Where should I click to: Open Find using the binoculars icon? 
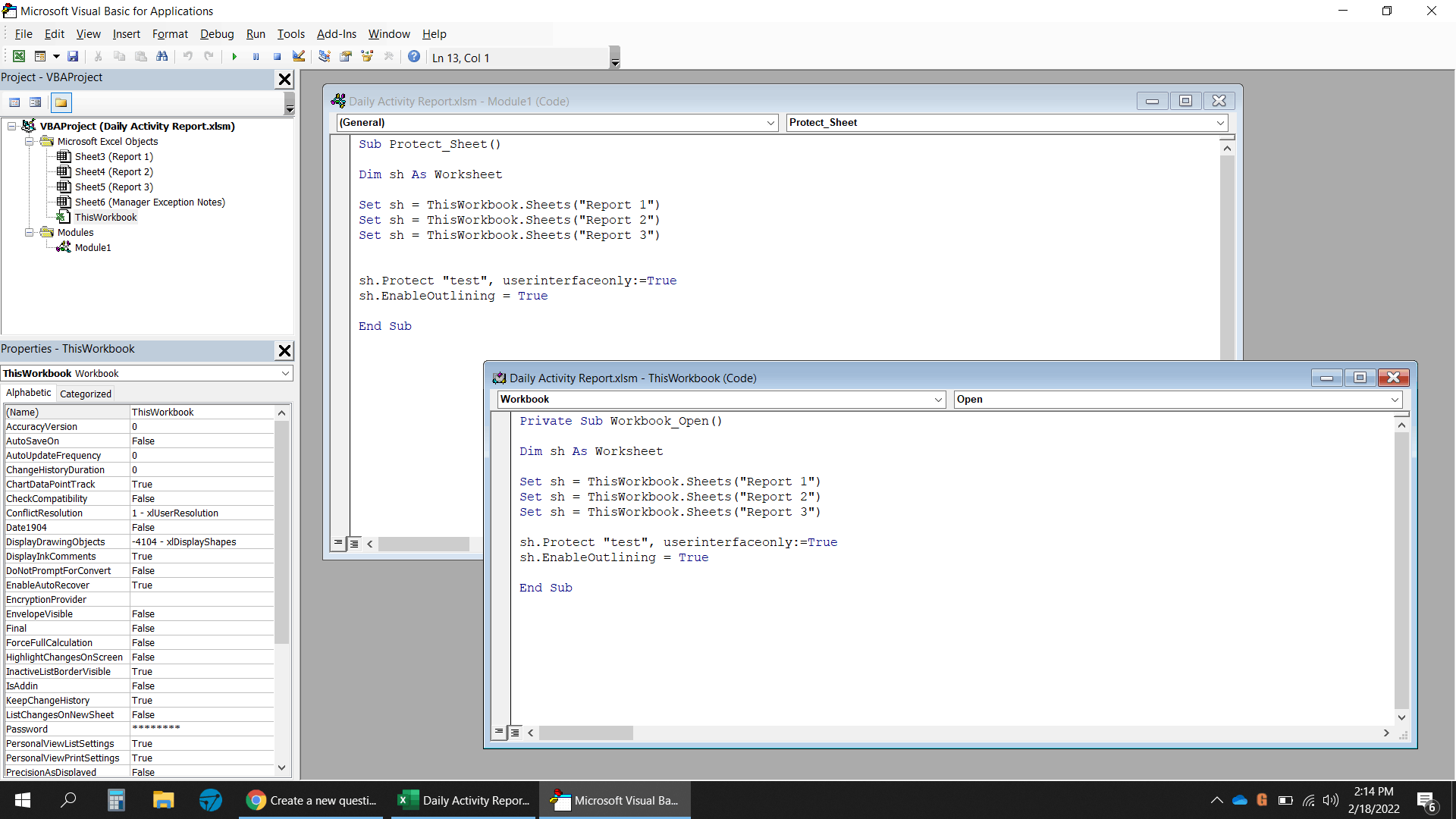coord(162,57)
